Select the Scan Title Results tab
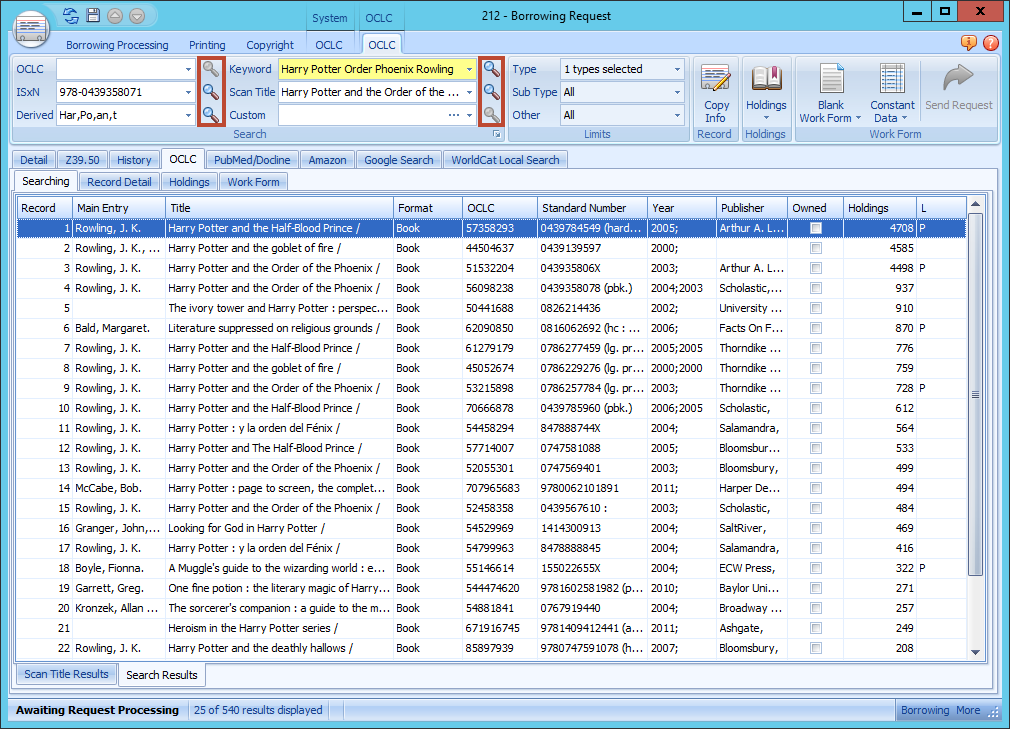The image size is (1010, 729). [66, 674]
